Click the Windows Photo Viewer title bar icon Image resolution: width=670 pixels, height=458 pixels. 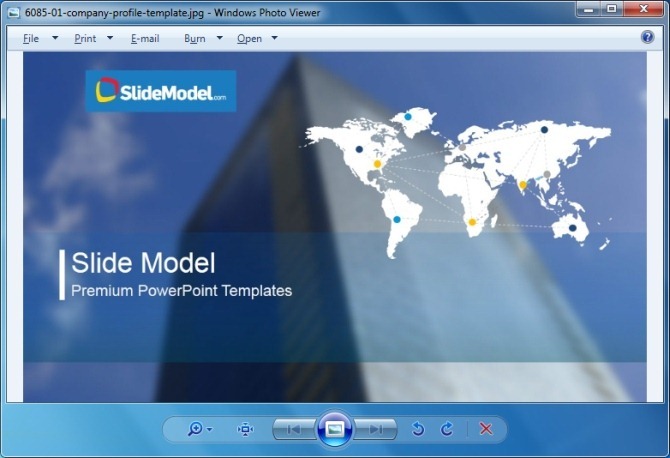coord(14,12)
